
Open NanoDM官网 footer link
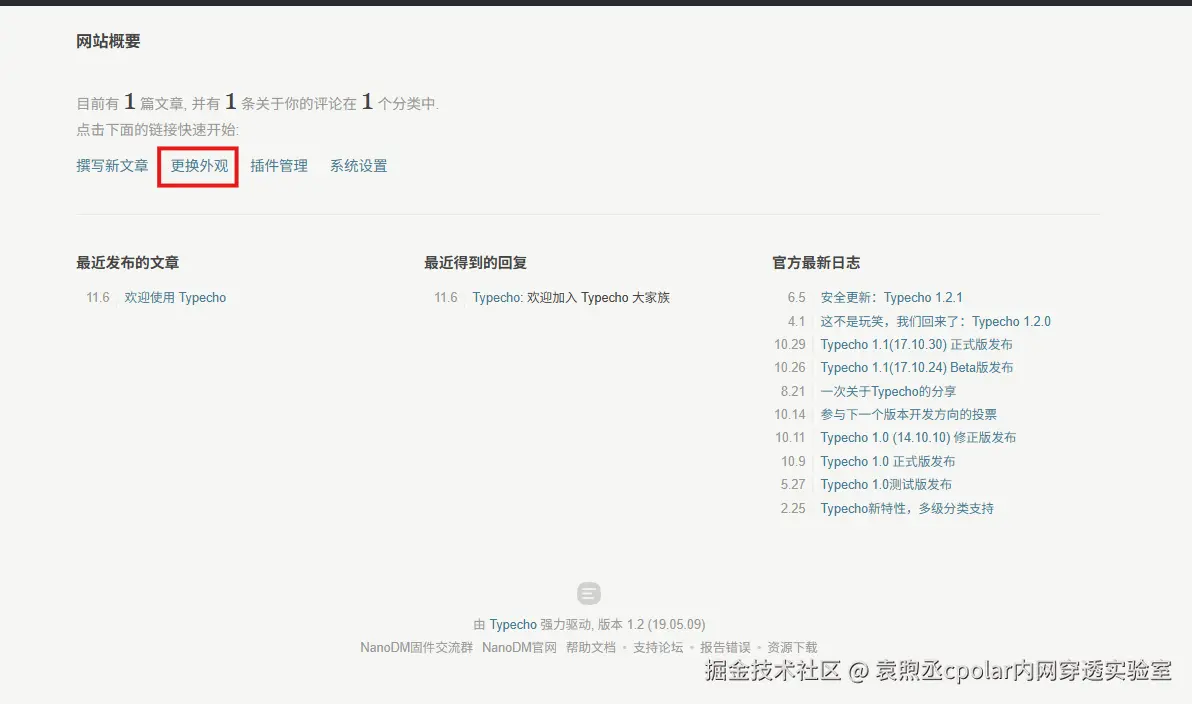pos(519,648)
